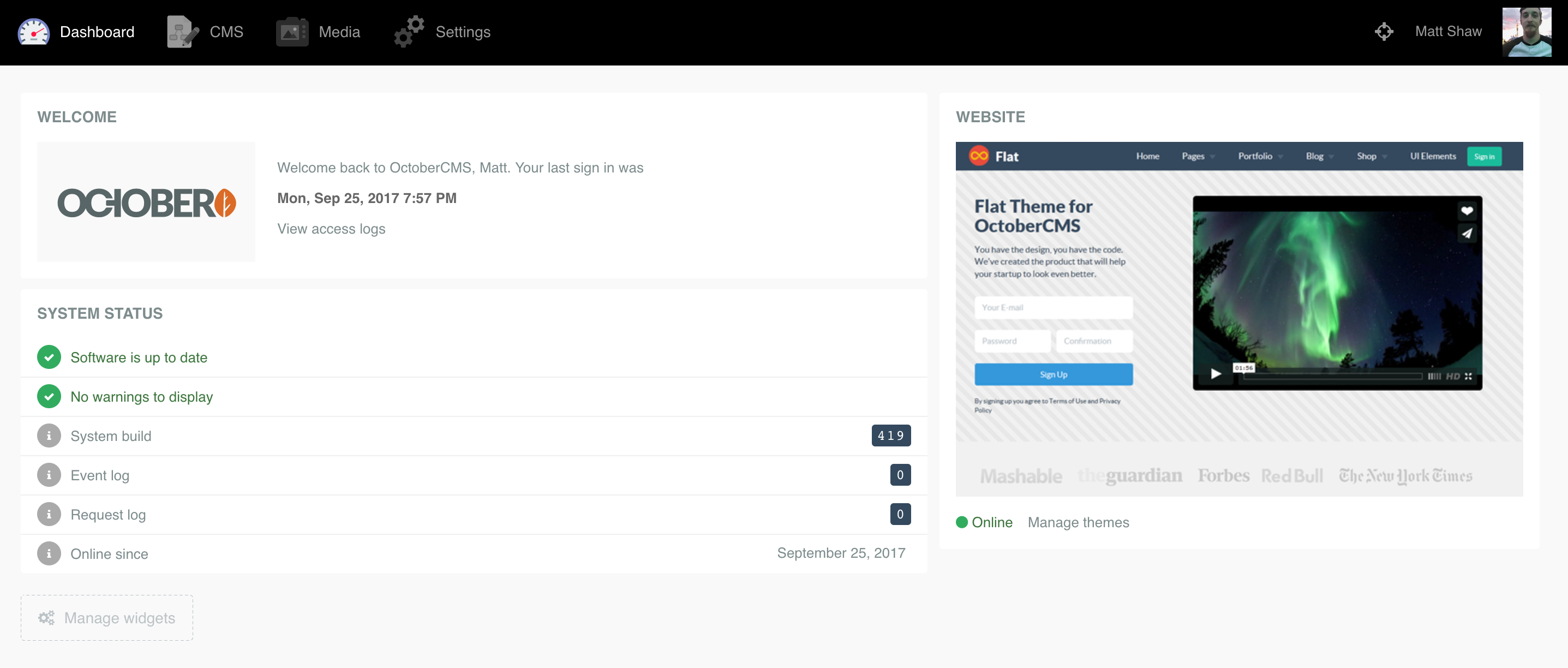This screenshot has height=668, width=1568.
Task: Click the Request log count badge
Action: coord(900,514)
